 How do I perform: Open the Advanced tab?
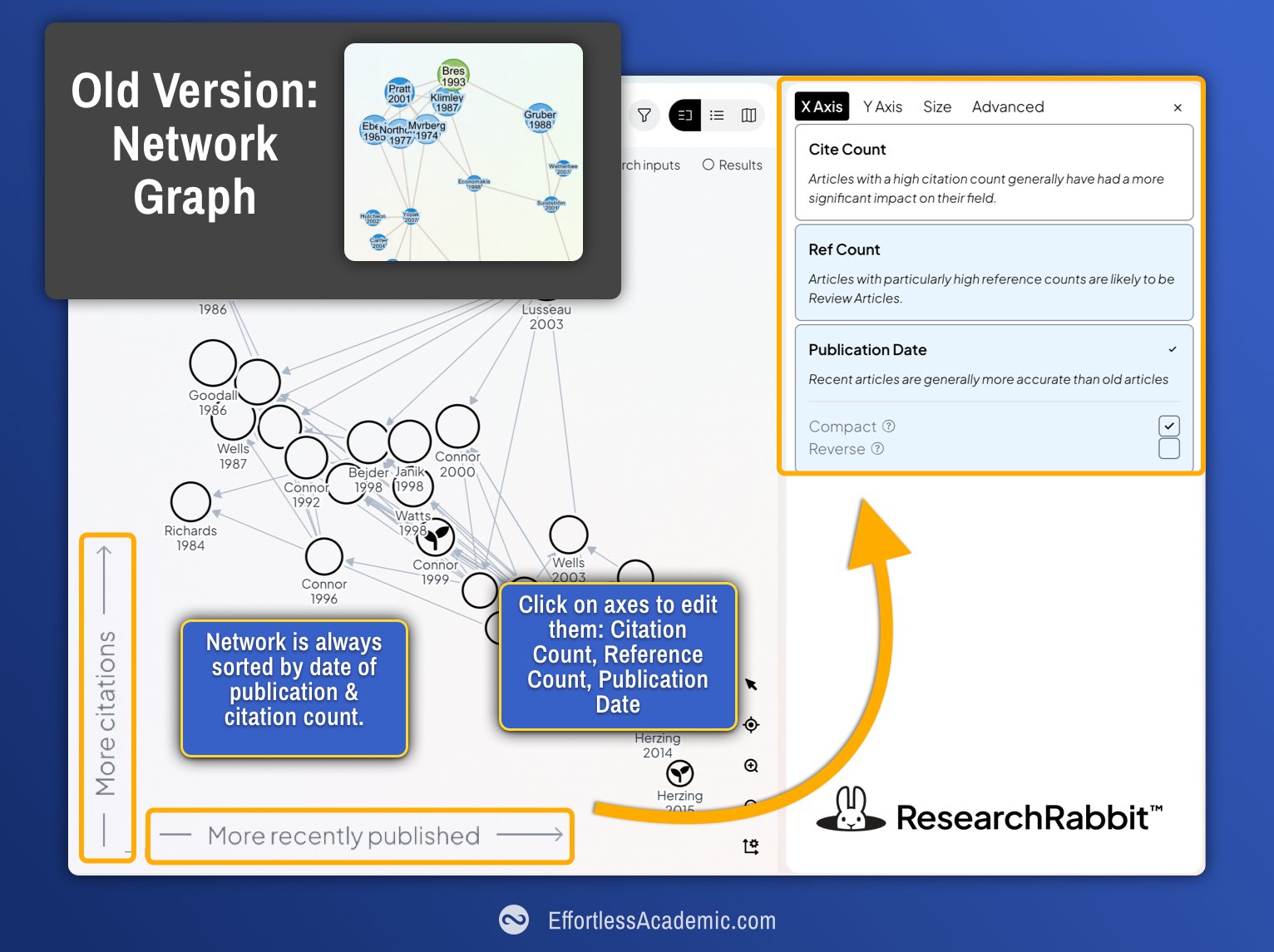click(1008, 106)
